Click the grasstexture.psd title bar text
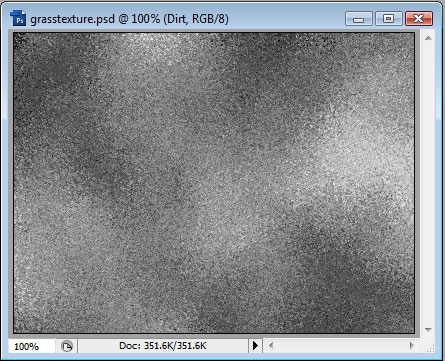445x361 pixels. click(x=129, y=19)
